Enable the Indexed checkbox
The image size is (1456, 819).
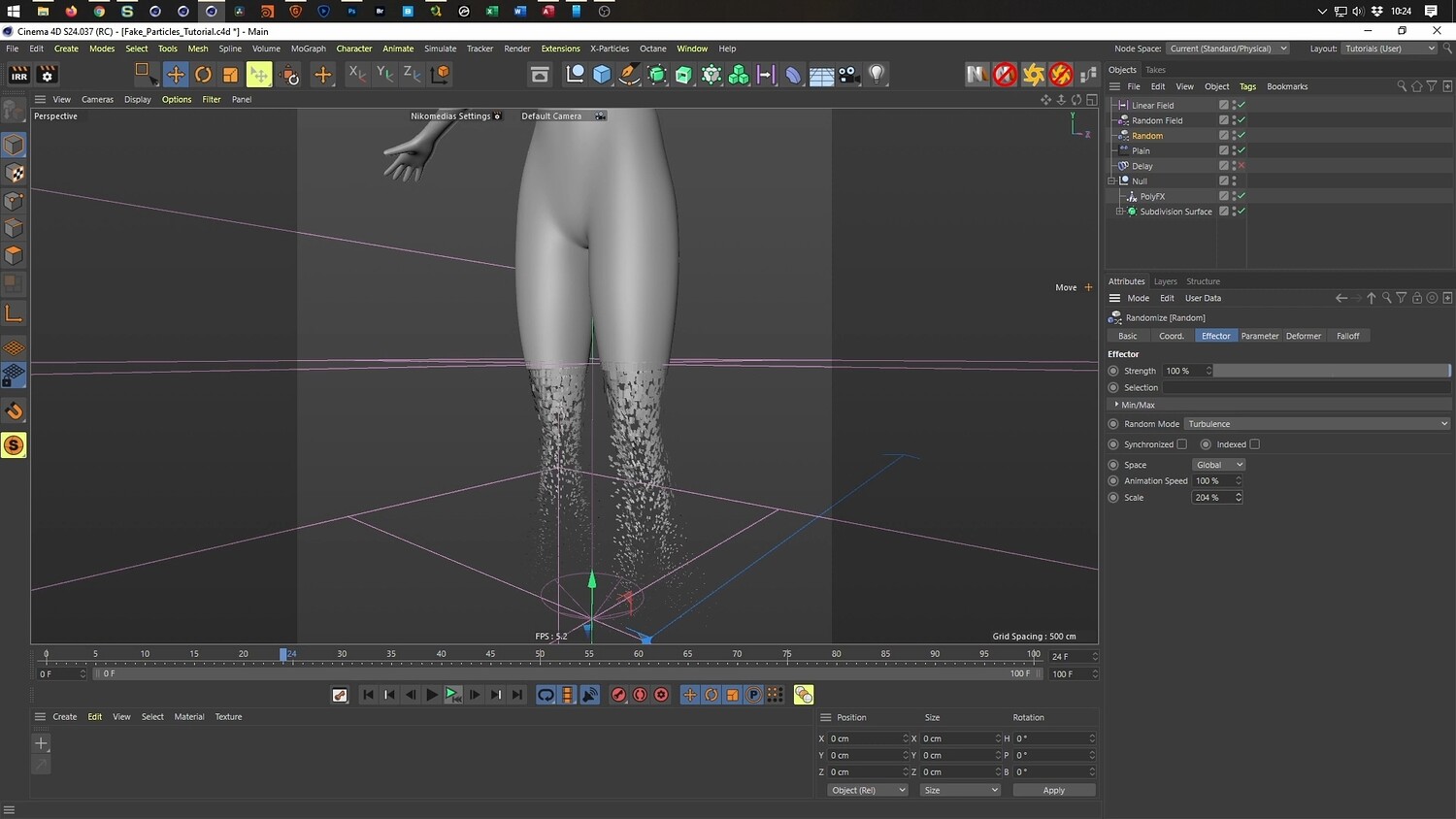click(x=1254, y=444)
